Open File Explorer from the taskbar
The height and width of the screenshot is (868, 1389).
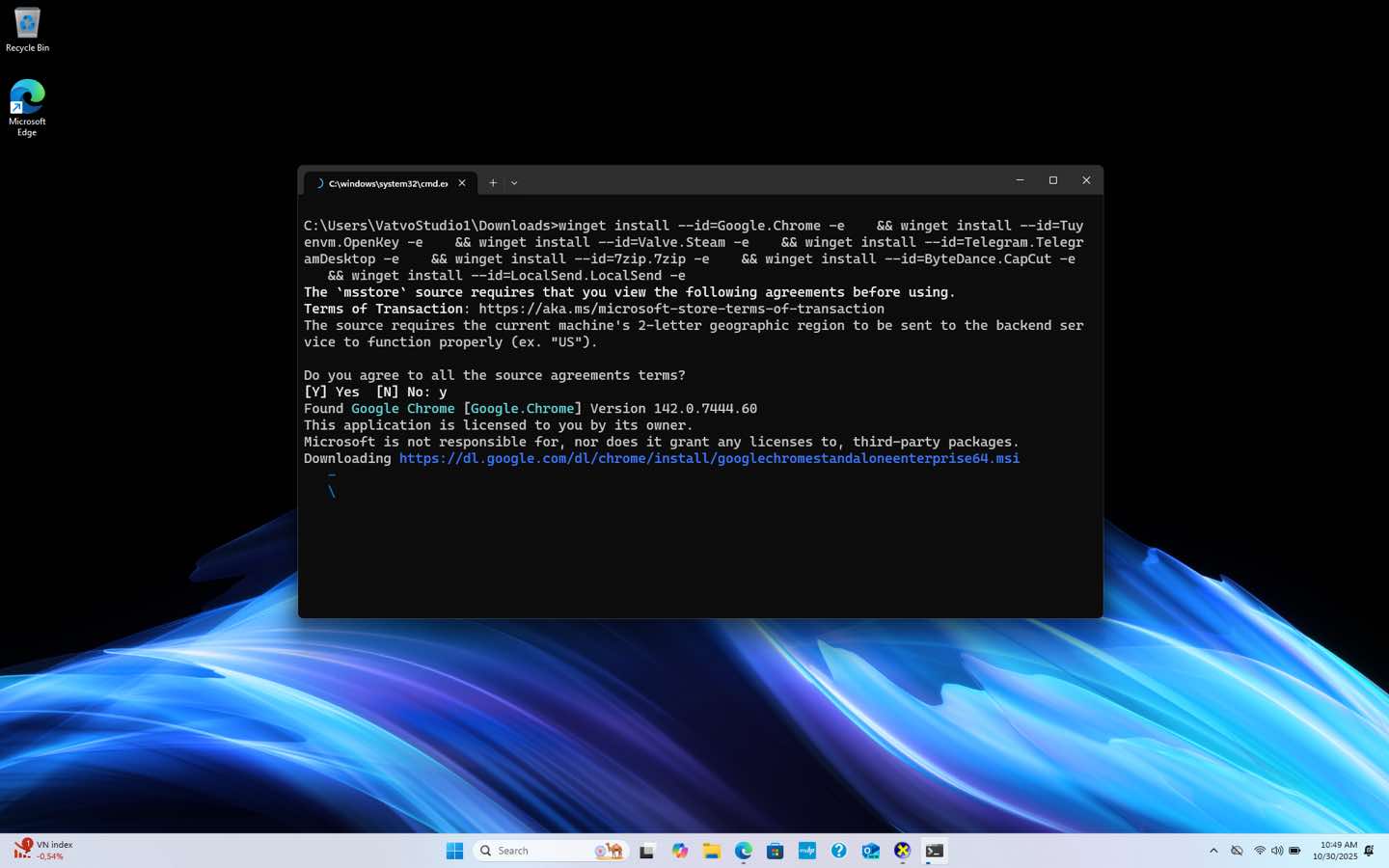[x=712, y=851]
